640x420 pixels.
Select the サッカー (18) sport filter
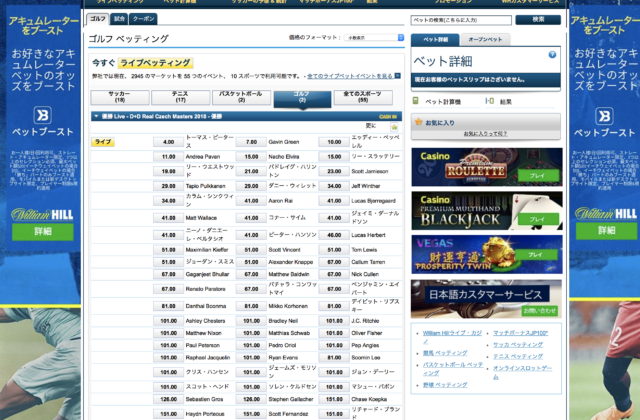pos(119,97)
